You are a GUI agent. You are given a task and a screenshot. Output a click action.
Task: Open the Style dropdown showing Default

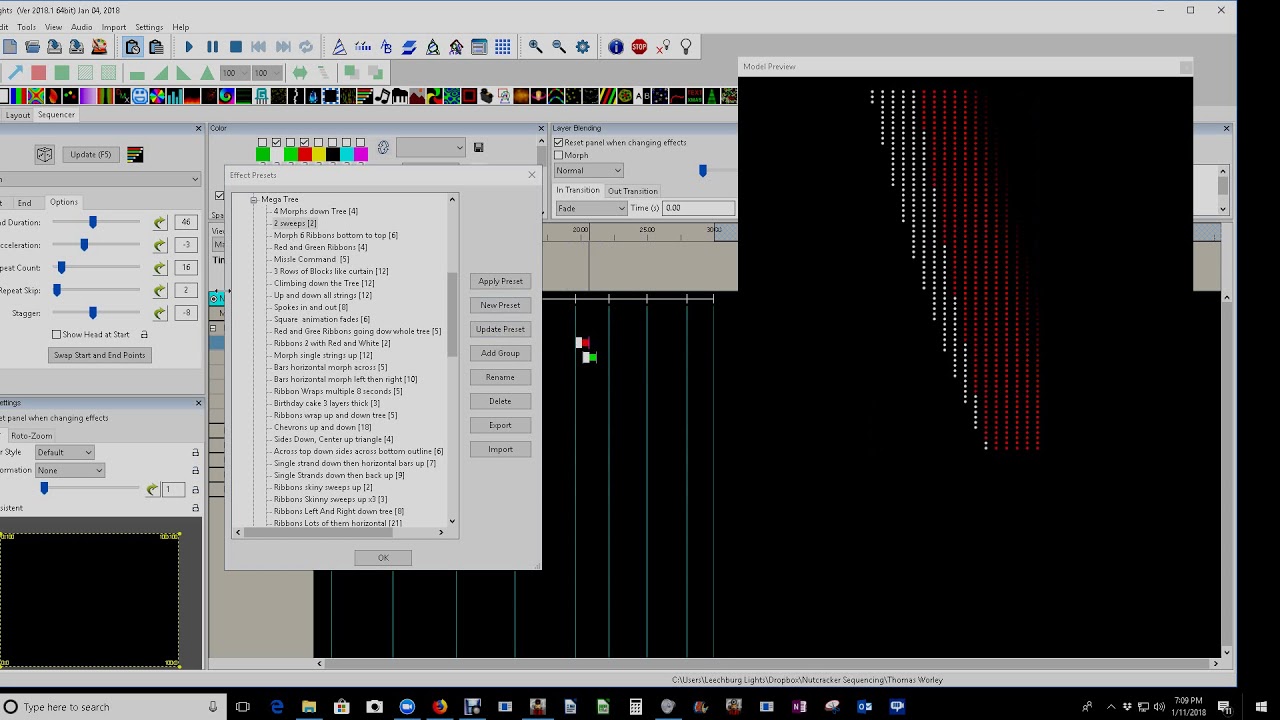[x=65, y=452]
